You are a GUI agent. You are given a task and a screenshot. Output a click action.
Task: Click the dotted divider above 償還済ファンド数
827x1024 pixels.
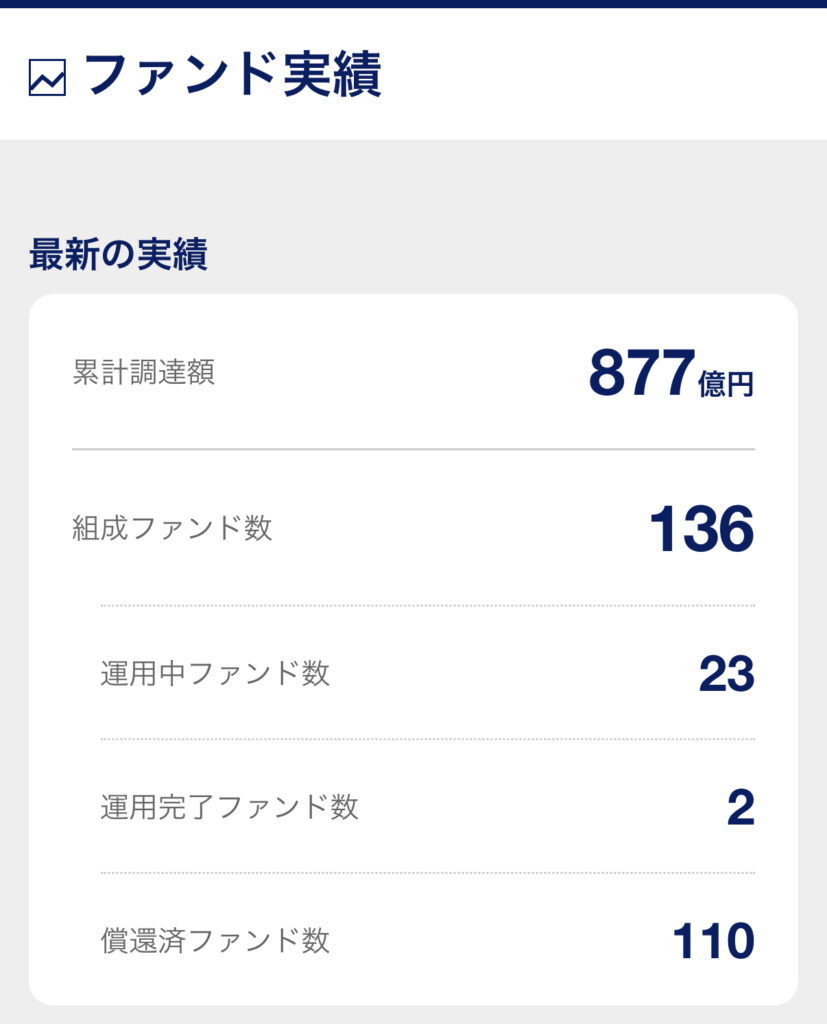coord(427,873)
